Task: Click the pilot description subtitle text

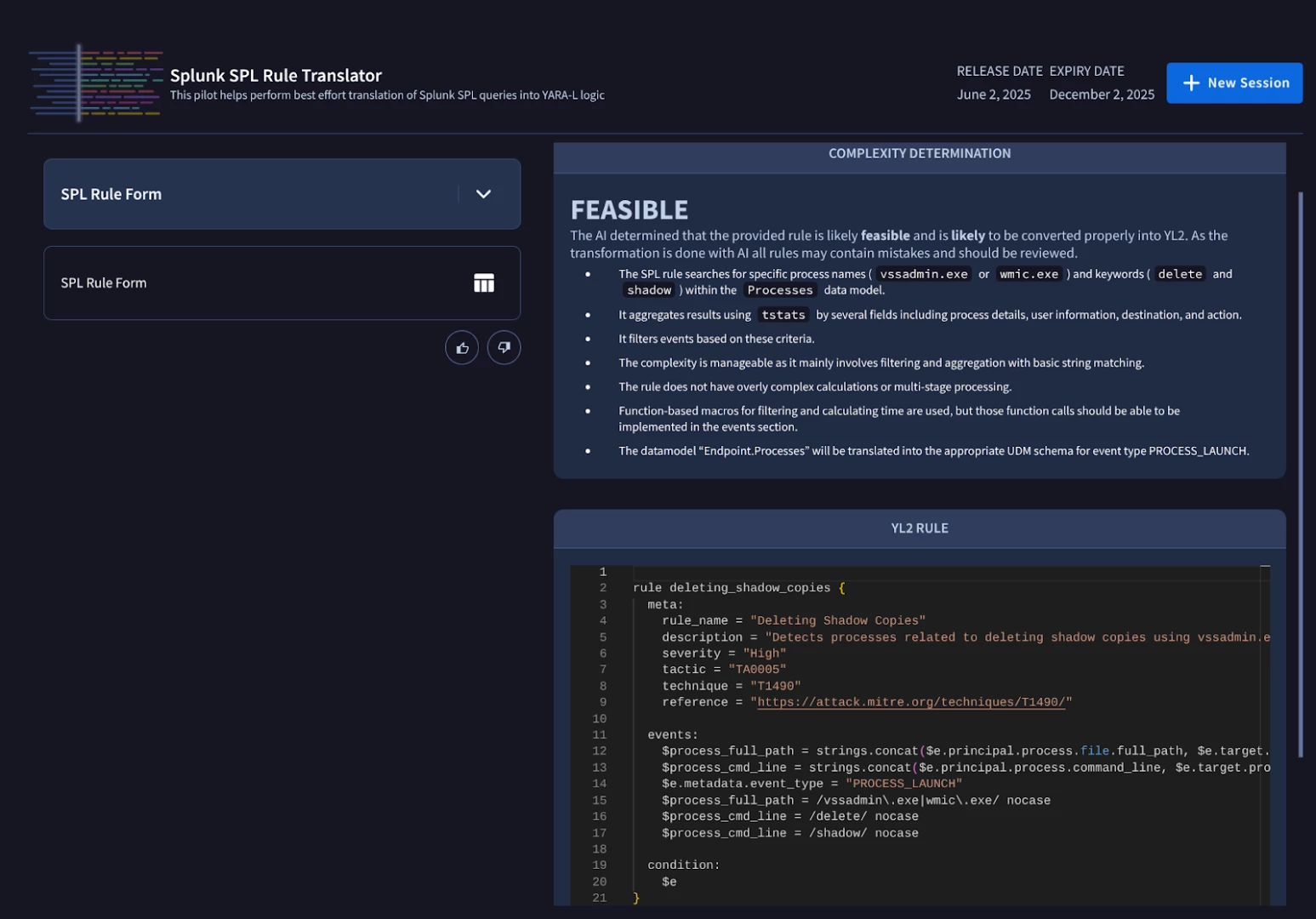Action: (387, 95)
